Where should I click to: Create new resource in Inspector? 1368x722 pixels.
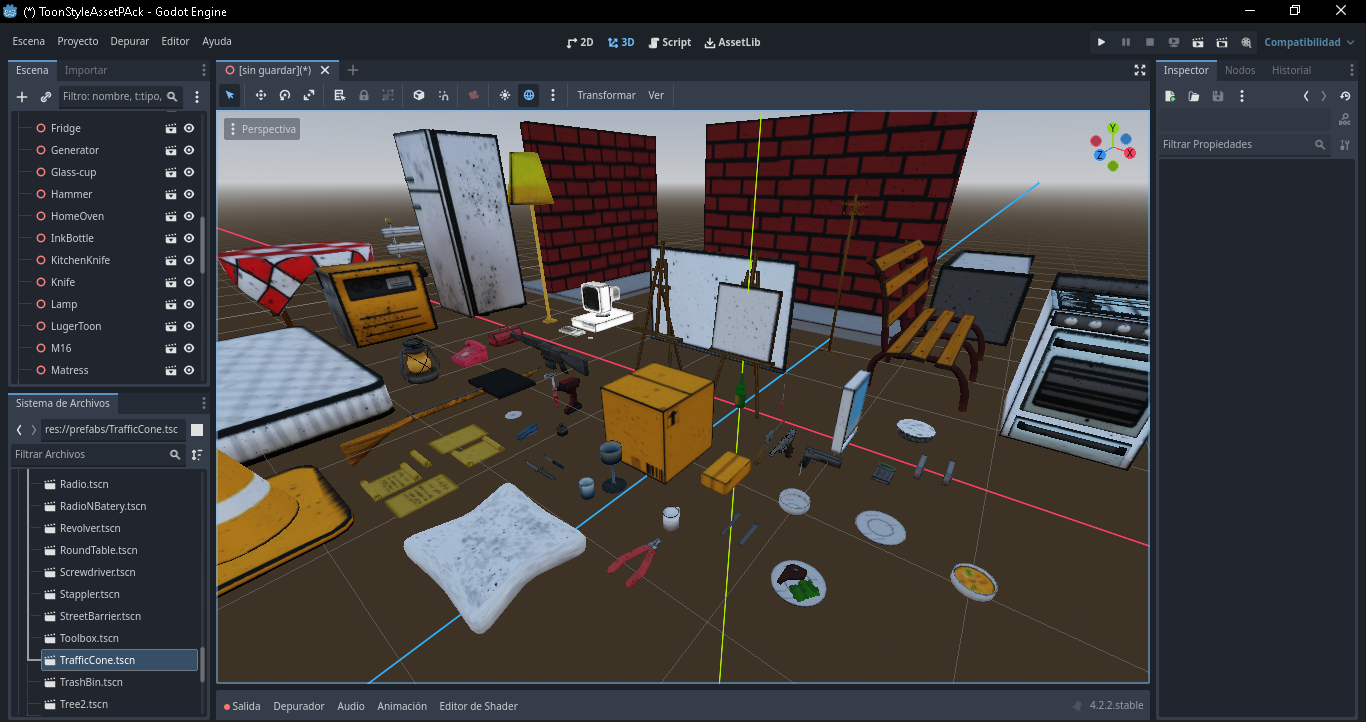pyautogui.click(x=1170, y=96)
